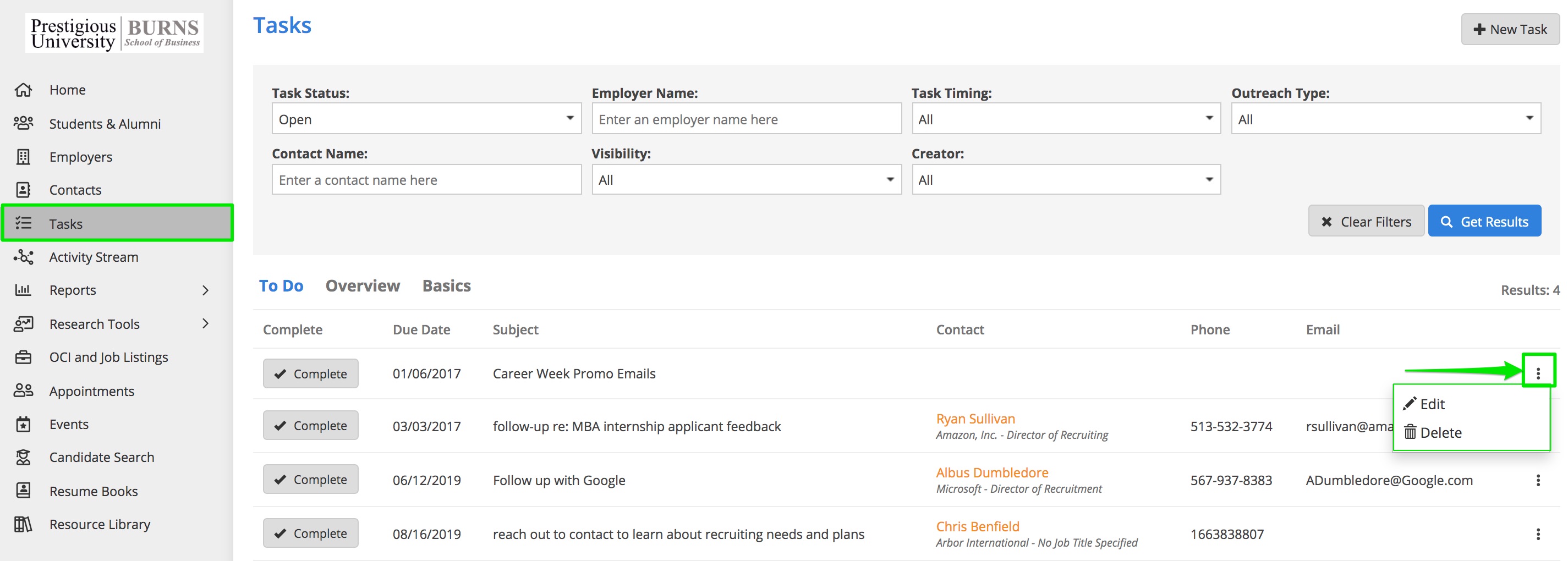The image size is (1568, 561).
Task: Click the Employer Name input field
Action: click(x=745, y=119)
